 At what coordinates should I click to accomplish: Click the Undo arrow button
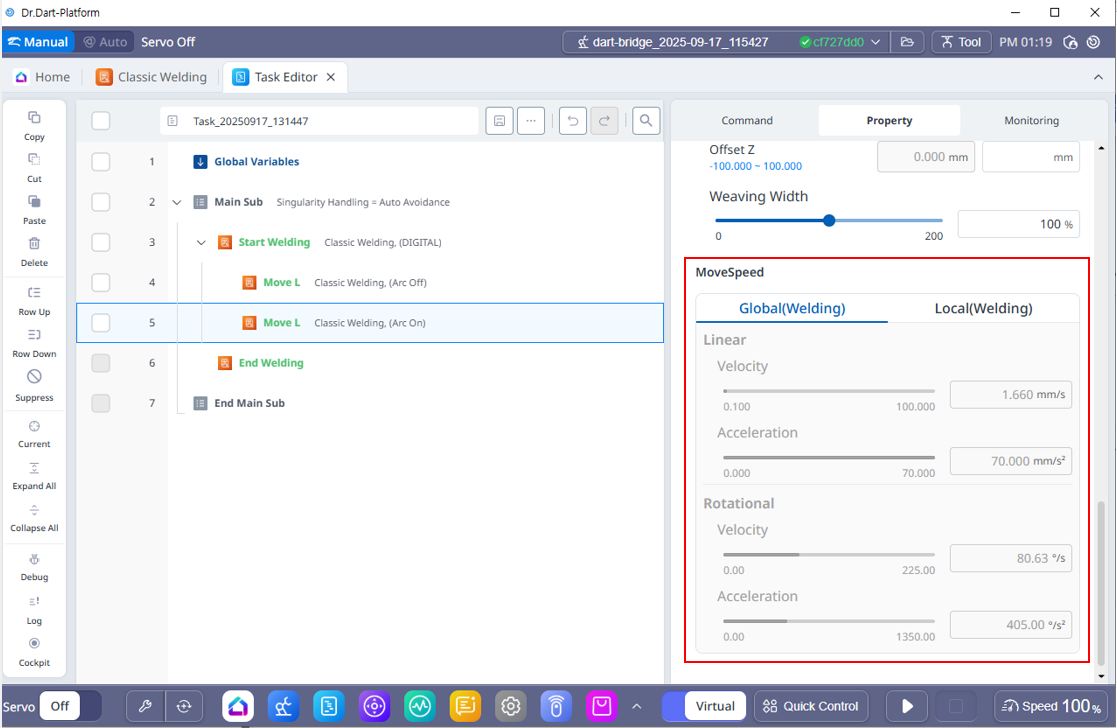pyautogui.click(x=572, y=121)
